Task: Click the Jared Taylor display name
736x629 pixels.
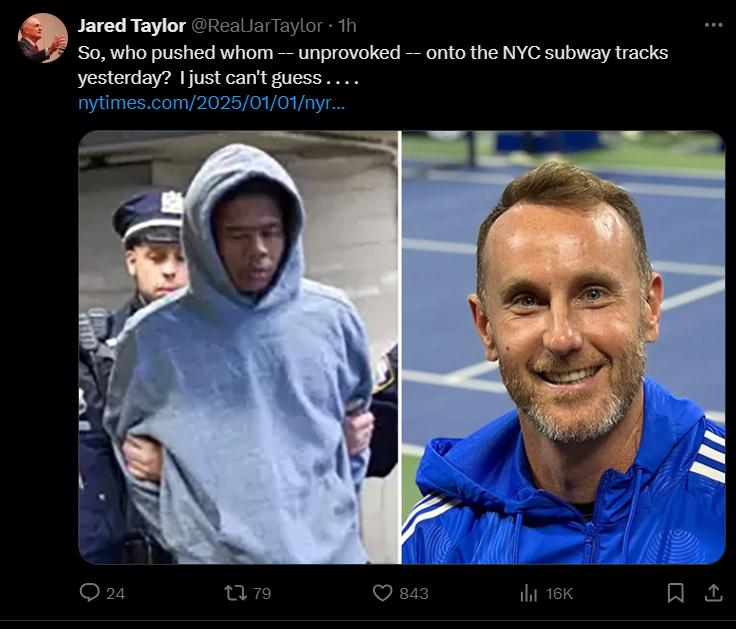Action: coord(132,26)
